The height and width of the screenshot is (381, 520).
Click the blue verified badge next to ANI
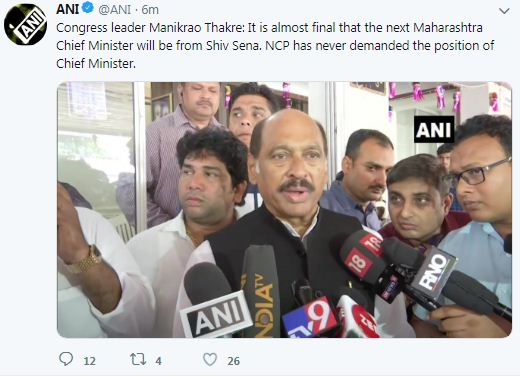(88, 8)
